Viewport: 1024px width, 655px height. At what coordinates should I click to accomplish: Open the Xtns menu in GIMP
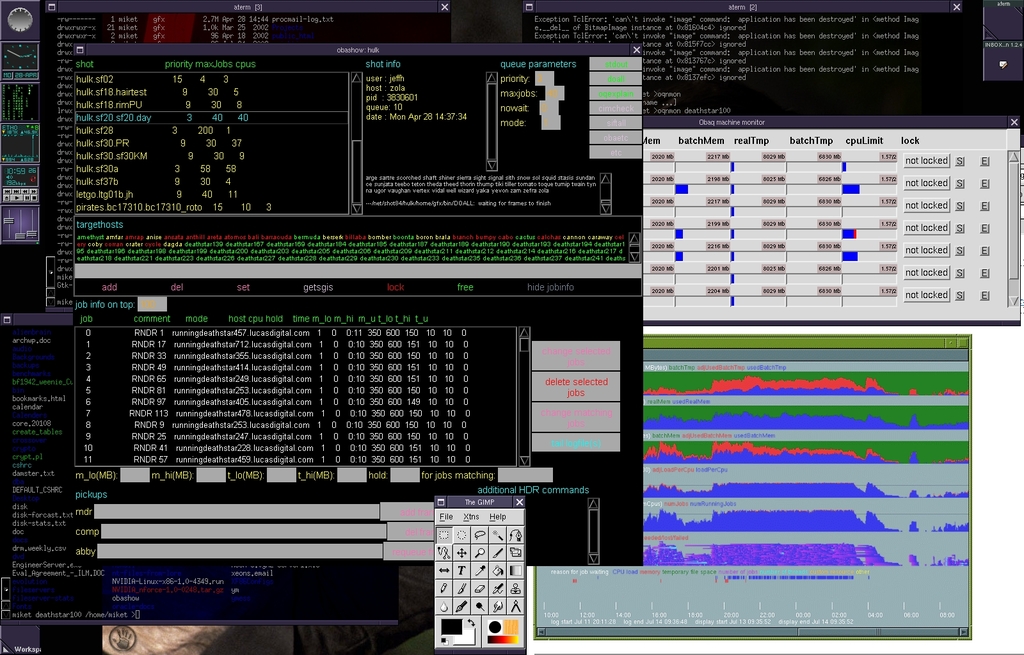point(471,516)
